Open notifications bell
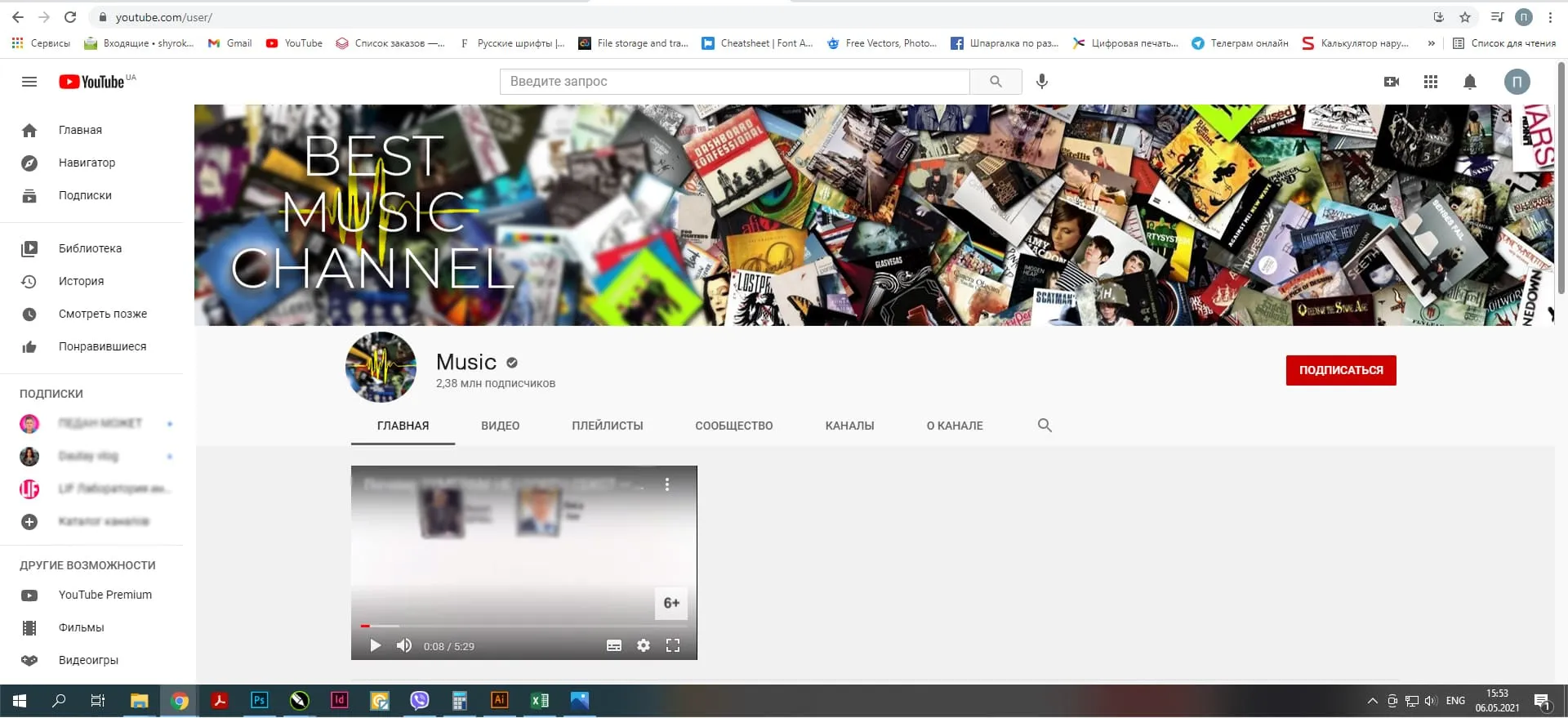The width and height of the screenshot is (1568, 718). pyautogui.click(x=1470, y=82)
